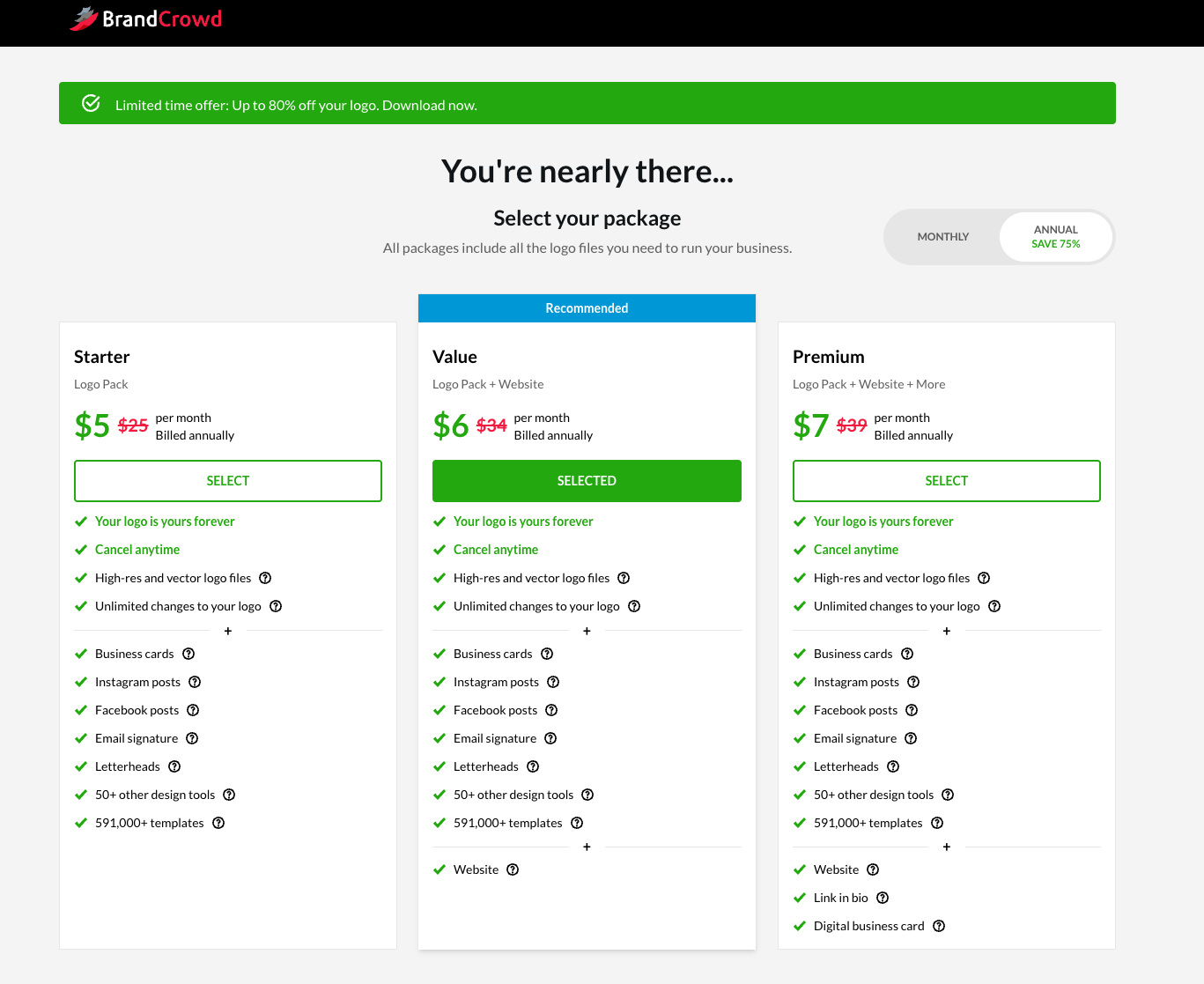Click Premium 'Cancel anytime' text

[856, 550]
